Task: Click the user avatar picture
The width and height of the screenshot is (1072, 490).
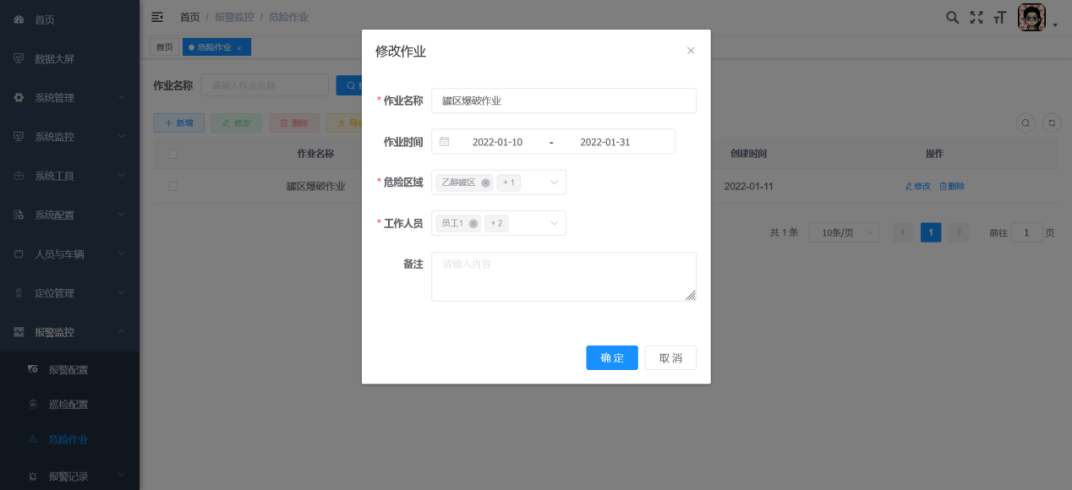Action: pyautogui.click(x=1032, y=17)
